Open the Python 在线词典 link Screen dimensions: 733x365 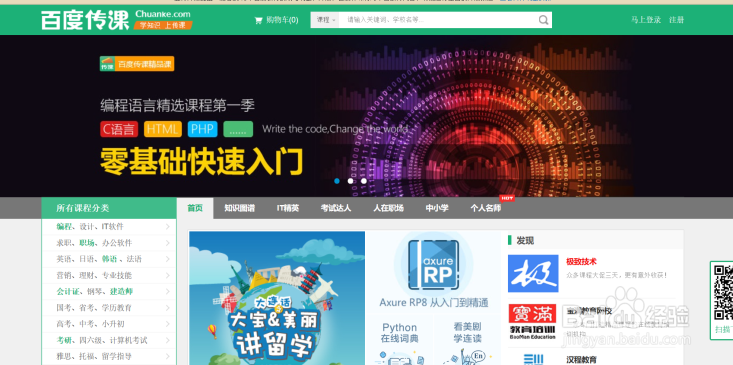click(x=400, y=333)
